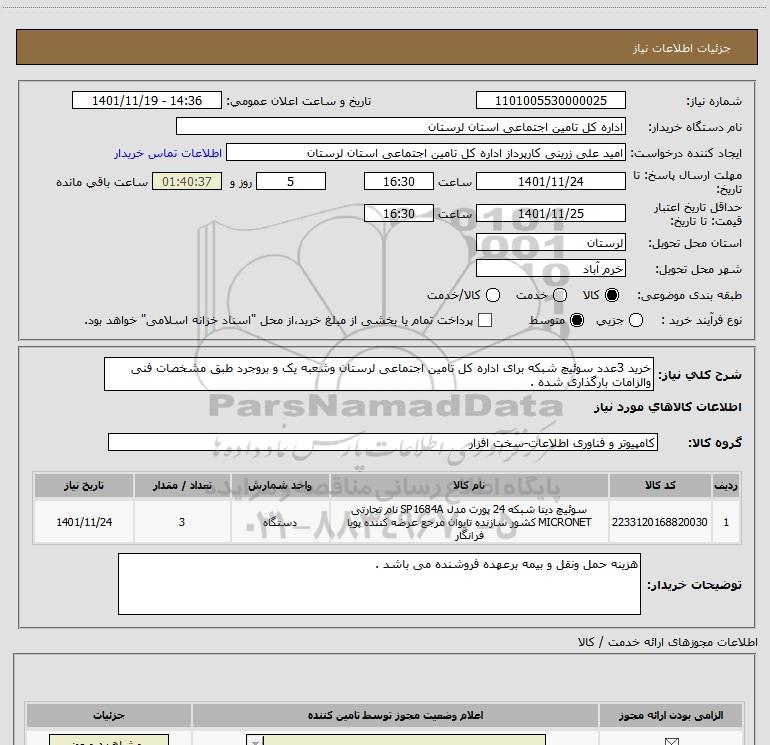Click the unit cell دستگاه
The height and width of the screenshot is (745, 770).
[x=279, y=522]
